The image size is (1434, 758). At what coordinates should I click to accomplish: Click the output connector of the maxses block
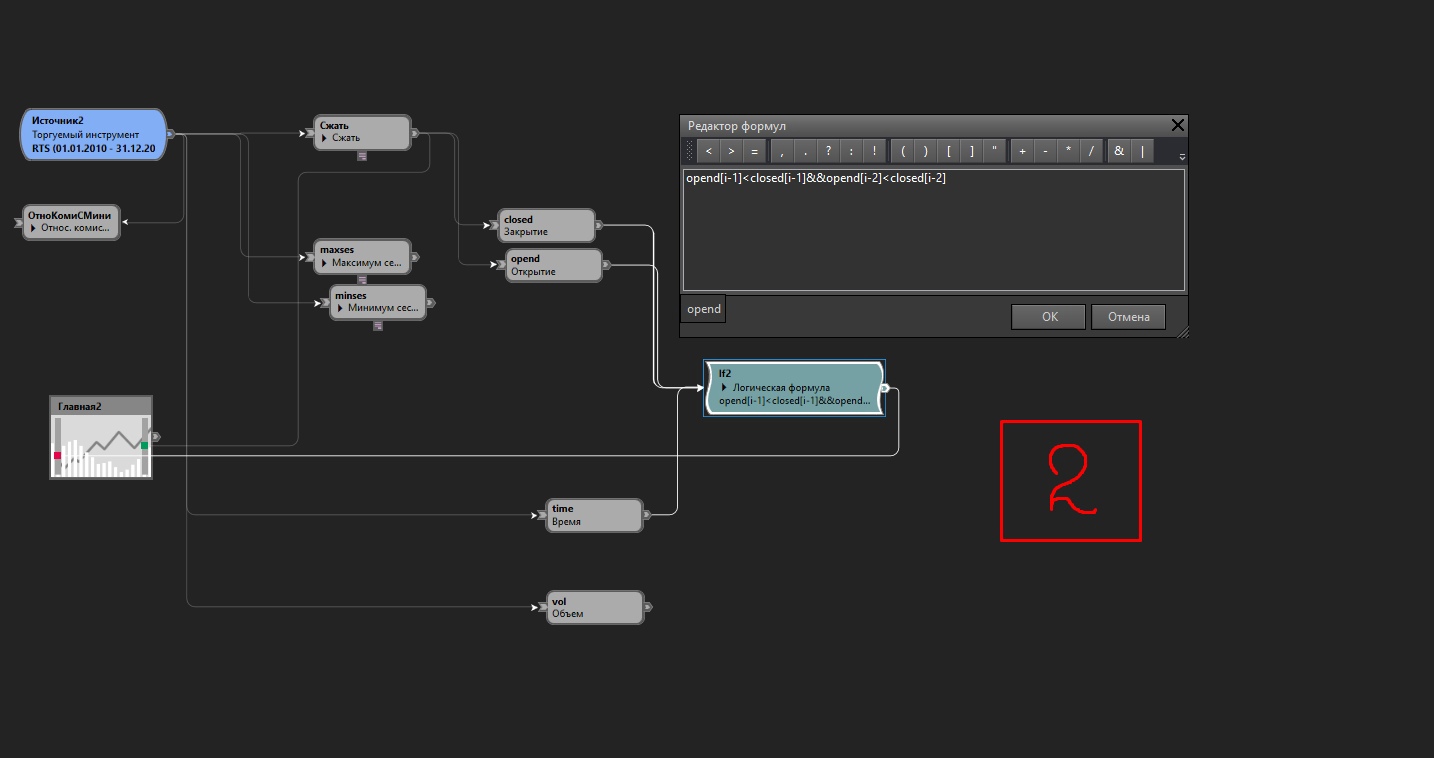416,256
